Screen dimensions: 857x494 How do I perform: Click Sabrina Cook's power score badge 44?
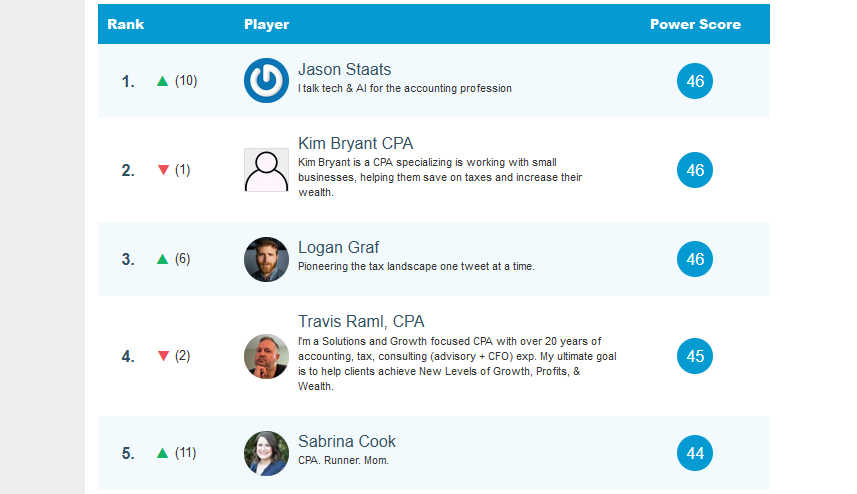[695, 453]
